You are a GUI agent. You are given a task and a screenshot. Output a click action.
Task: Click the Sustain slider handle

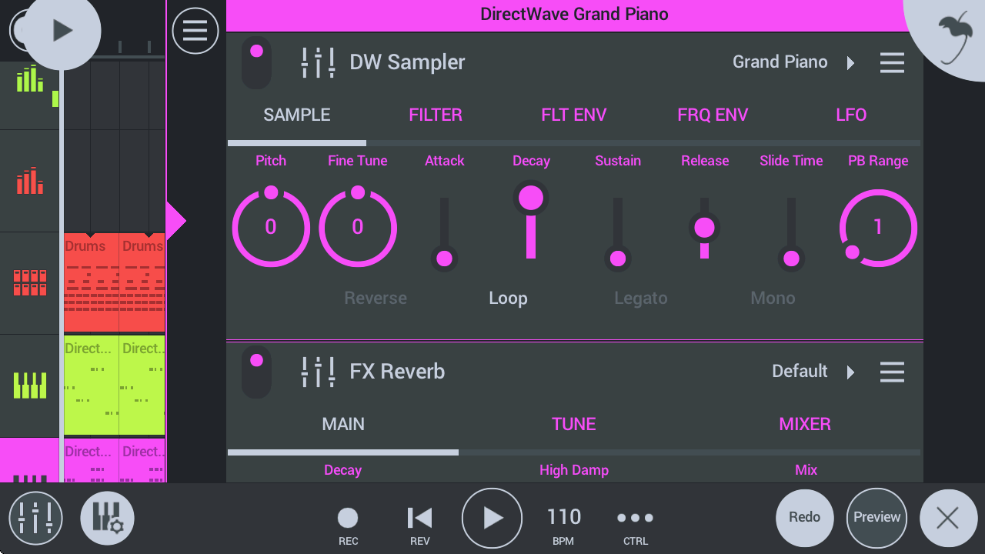(x=618, y=258)
